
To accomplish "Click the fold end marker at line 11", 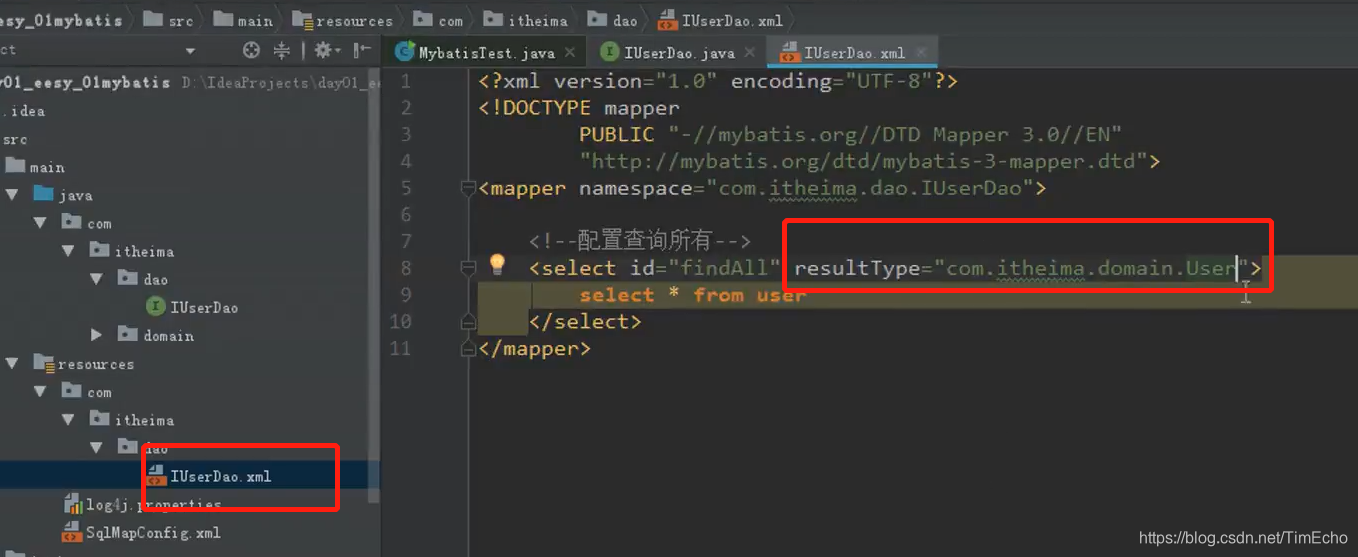I will point(468,349).
